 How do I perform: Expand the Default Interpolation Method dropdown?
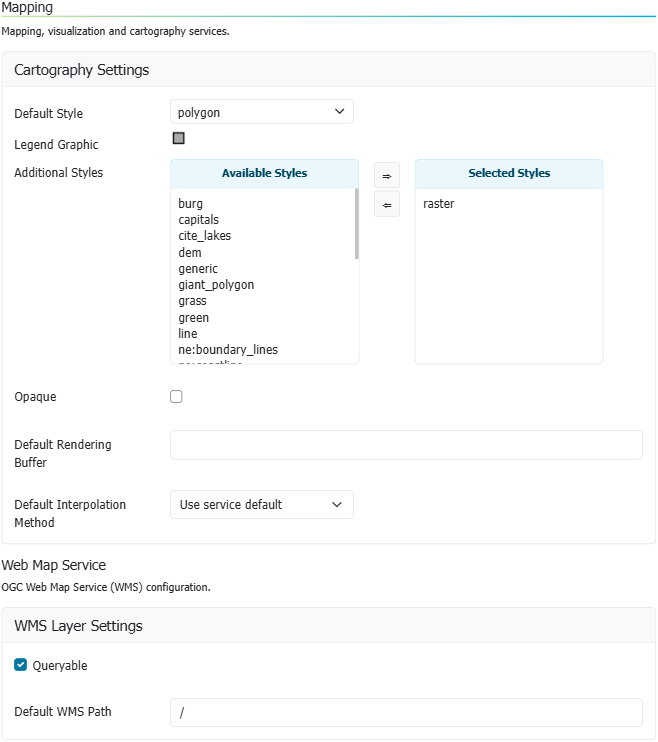(261, 505)
